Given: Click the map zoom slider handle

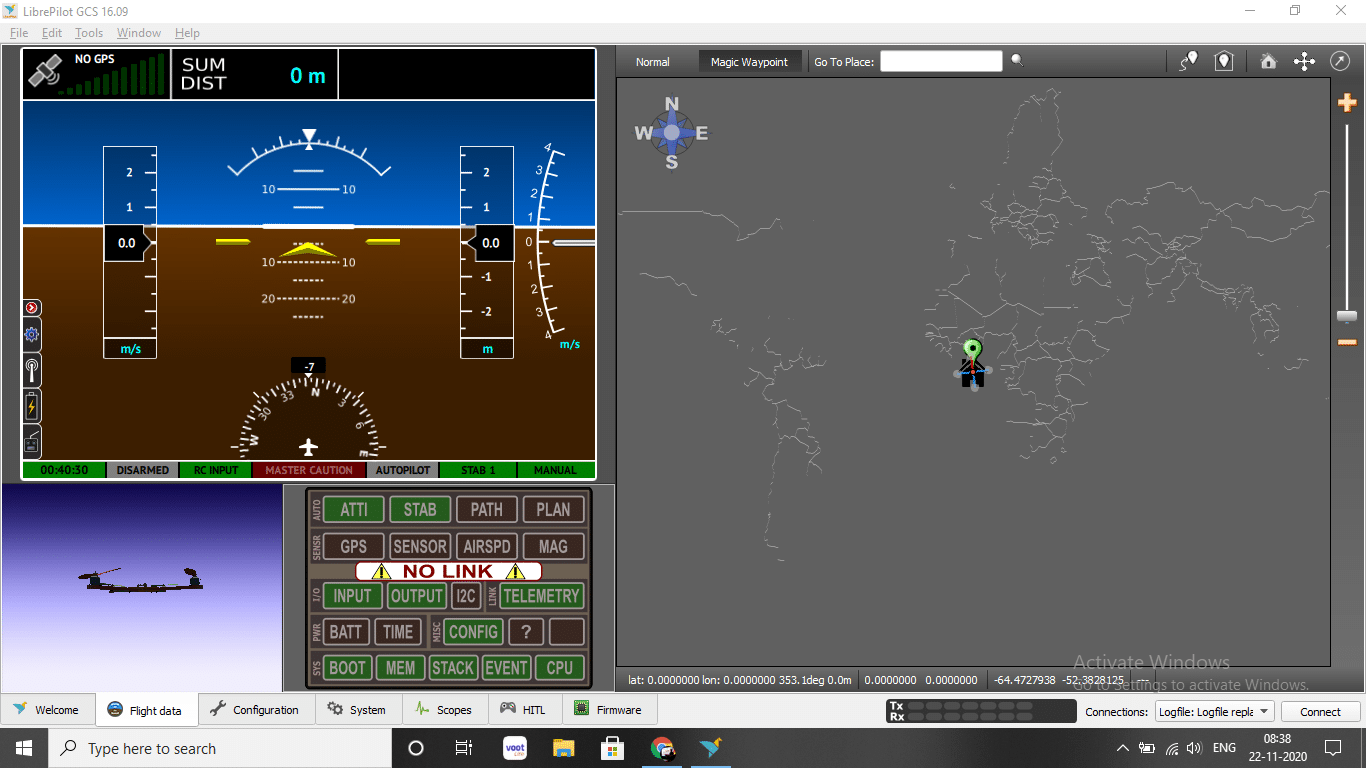Looking at the screenshot, I should coord(1347,316).
